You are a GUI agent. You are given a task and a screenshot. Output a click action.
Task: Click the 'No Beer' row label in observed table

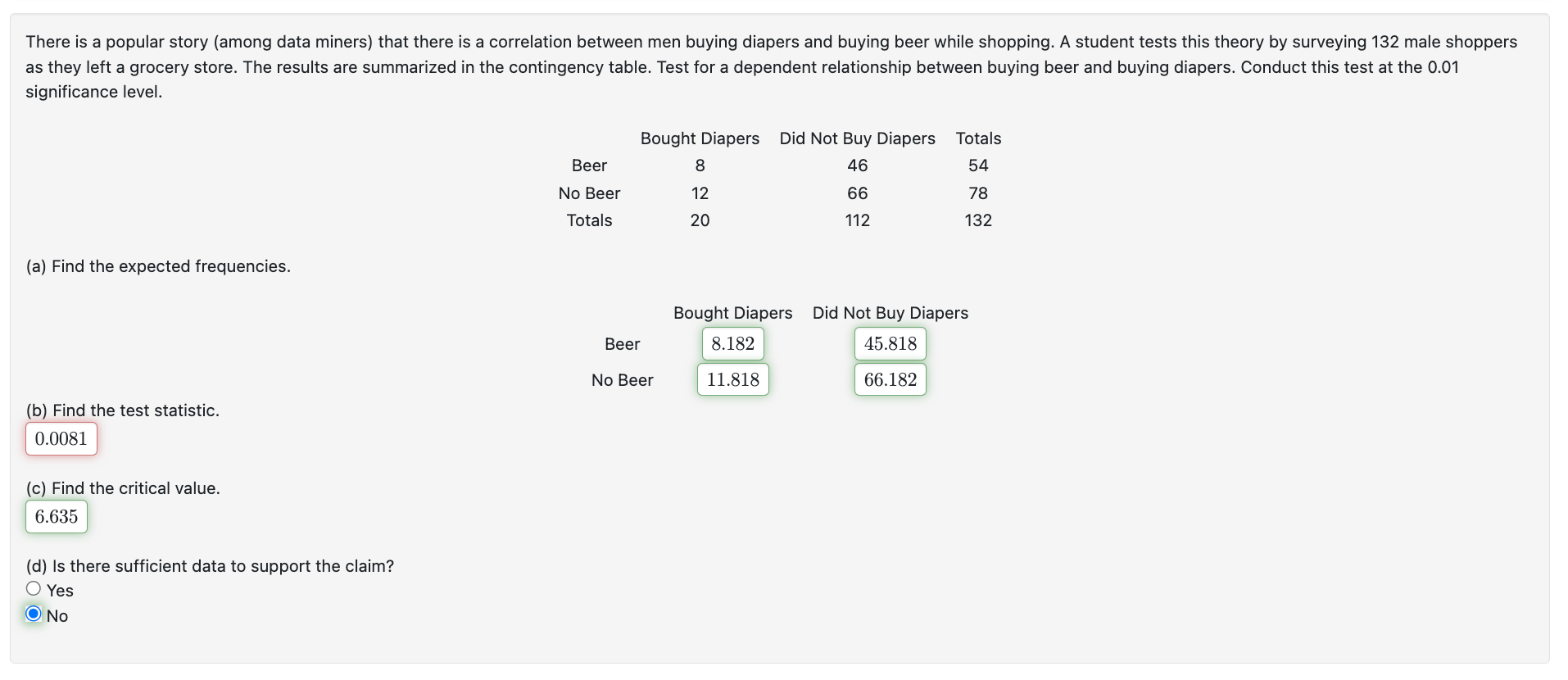589,193
